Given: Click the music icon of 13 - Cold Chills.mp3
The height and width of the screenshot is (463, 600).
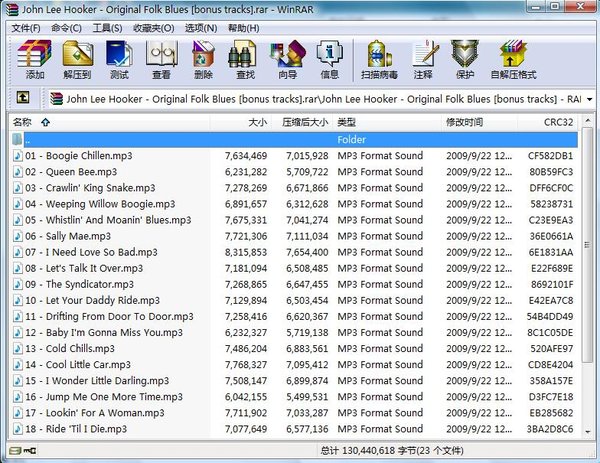Looking at the screenshot, I should point(18,348).
